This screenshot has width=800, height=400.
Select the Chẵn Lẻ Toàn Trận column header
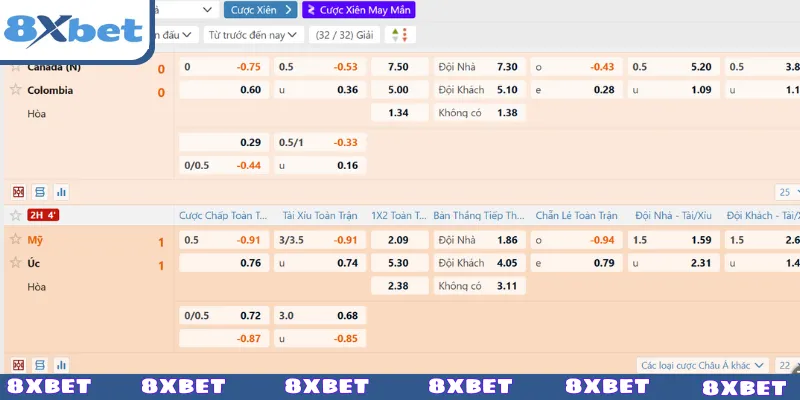[x=576, y=215]
